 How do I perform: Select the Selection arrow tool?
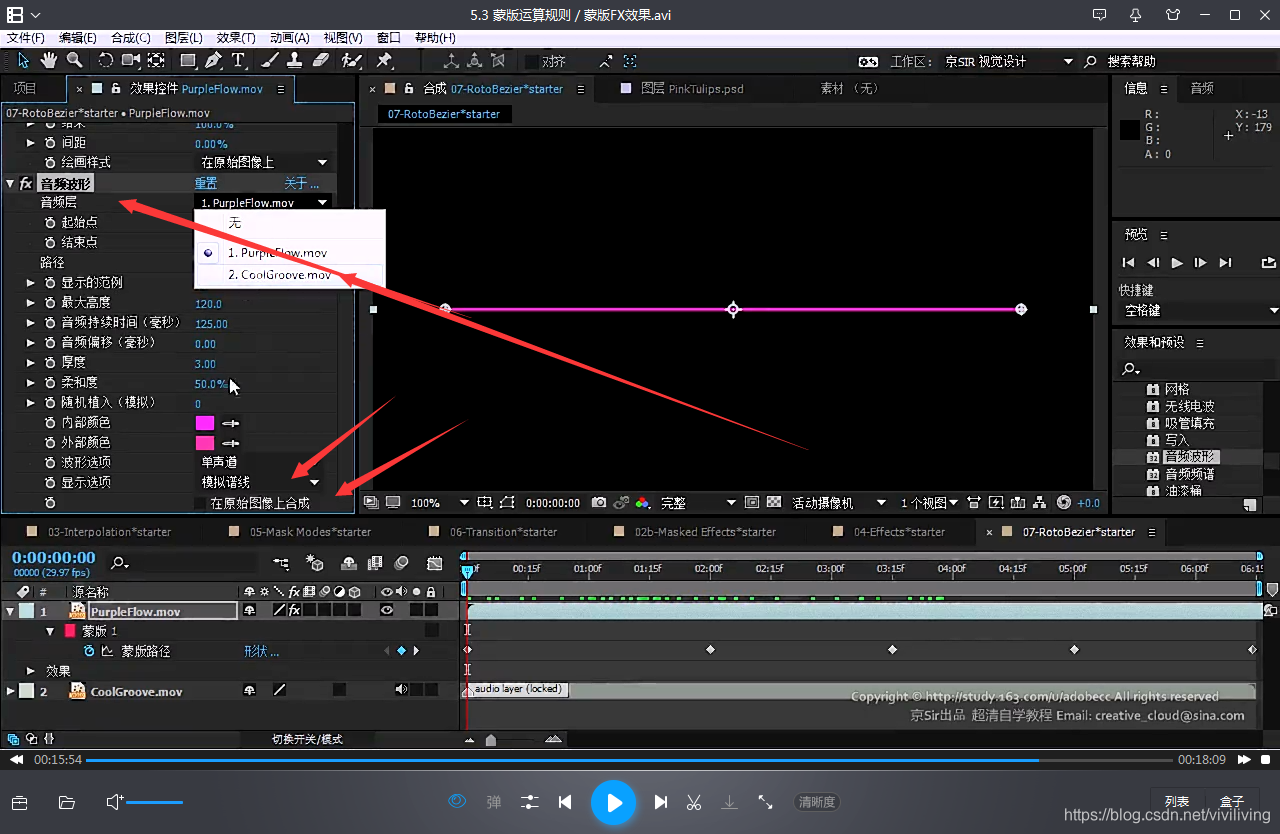[23, 61]
